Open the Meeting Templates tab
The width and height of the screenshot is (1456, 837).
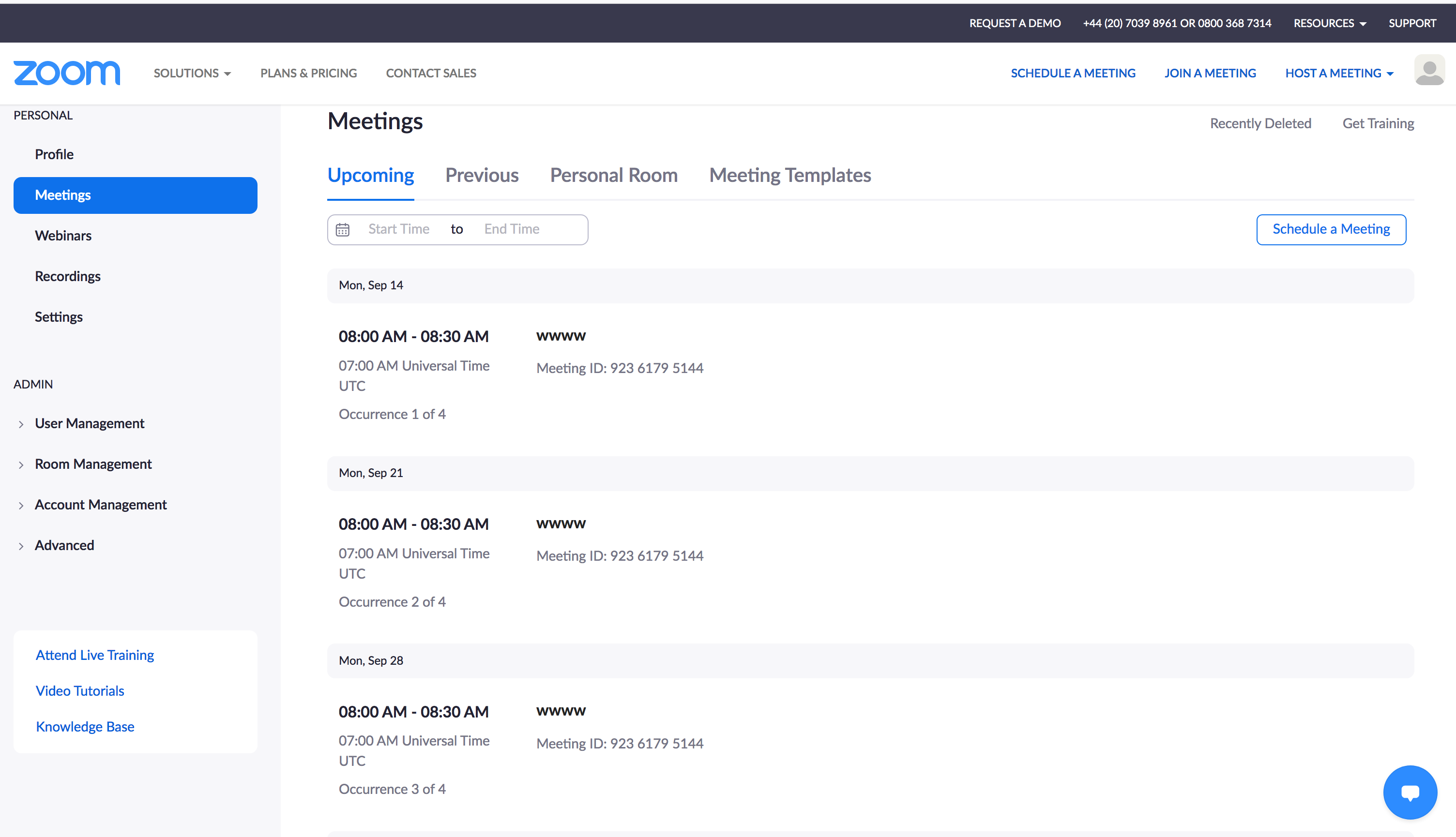pyautogui.click(x=789, y=175)
